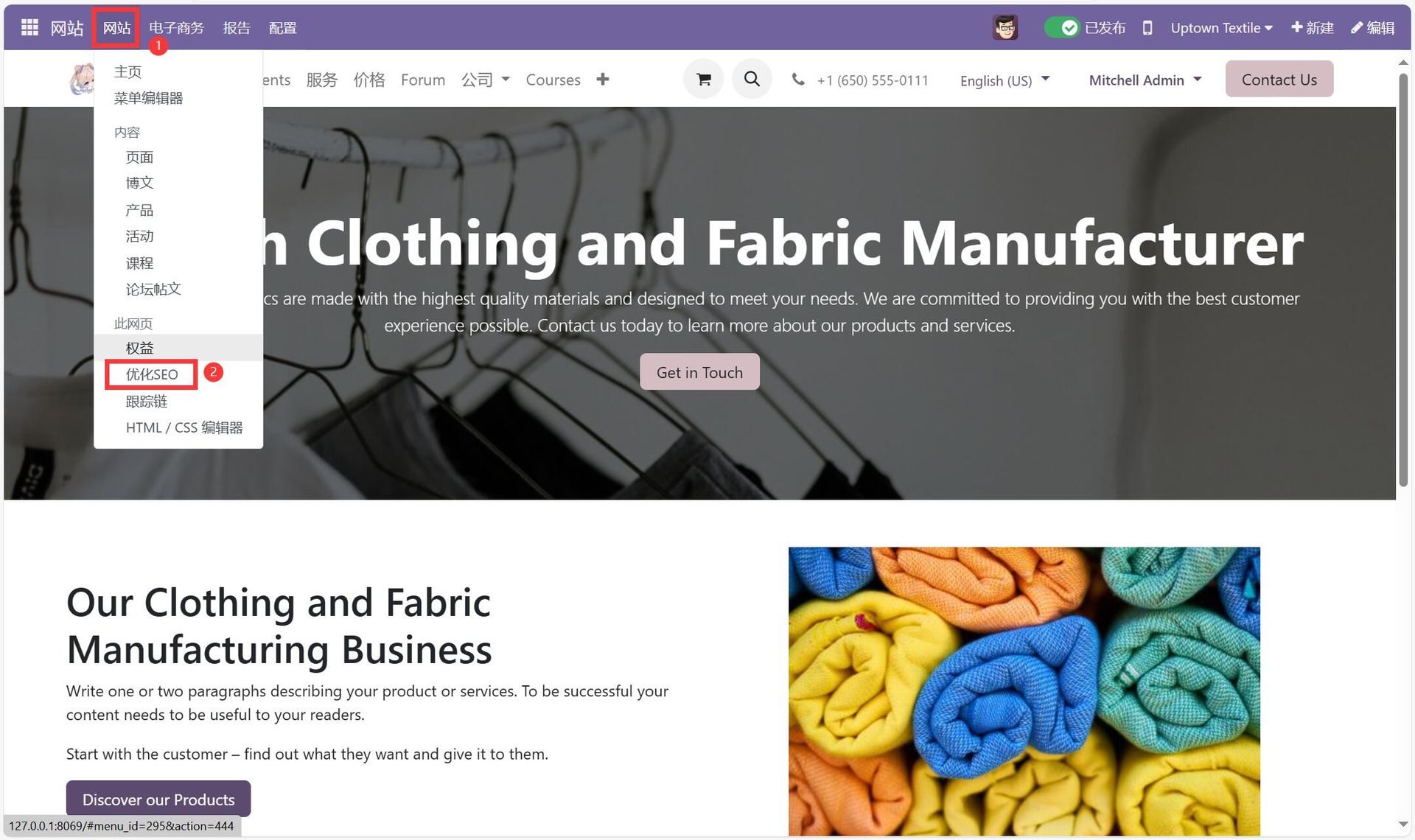1415x840 pixels.
Task: Expand the 公司 menu dropdown
Action: [485, 80]
